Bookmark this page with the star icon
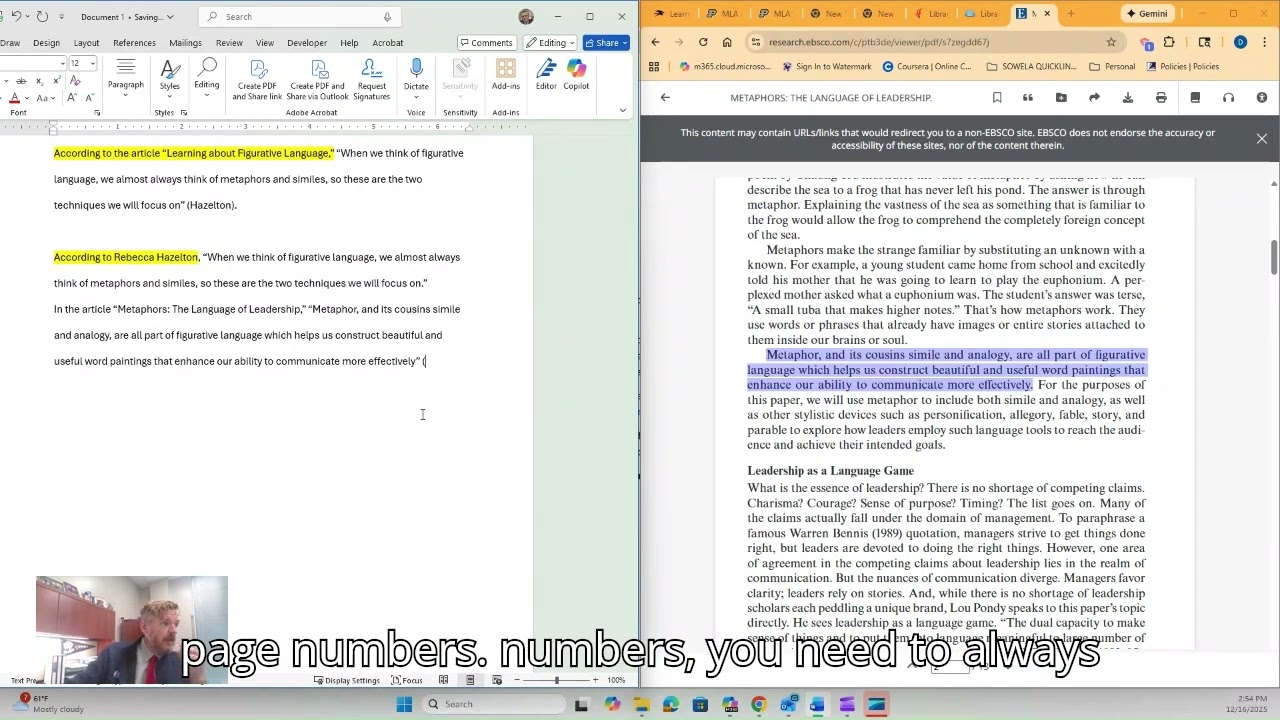The height and width of the screenshot is (720, 1280). [1111, 42]
